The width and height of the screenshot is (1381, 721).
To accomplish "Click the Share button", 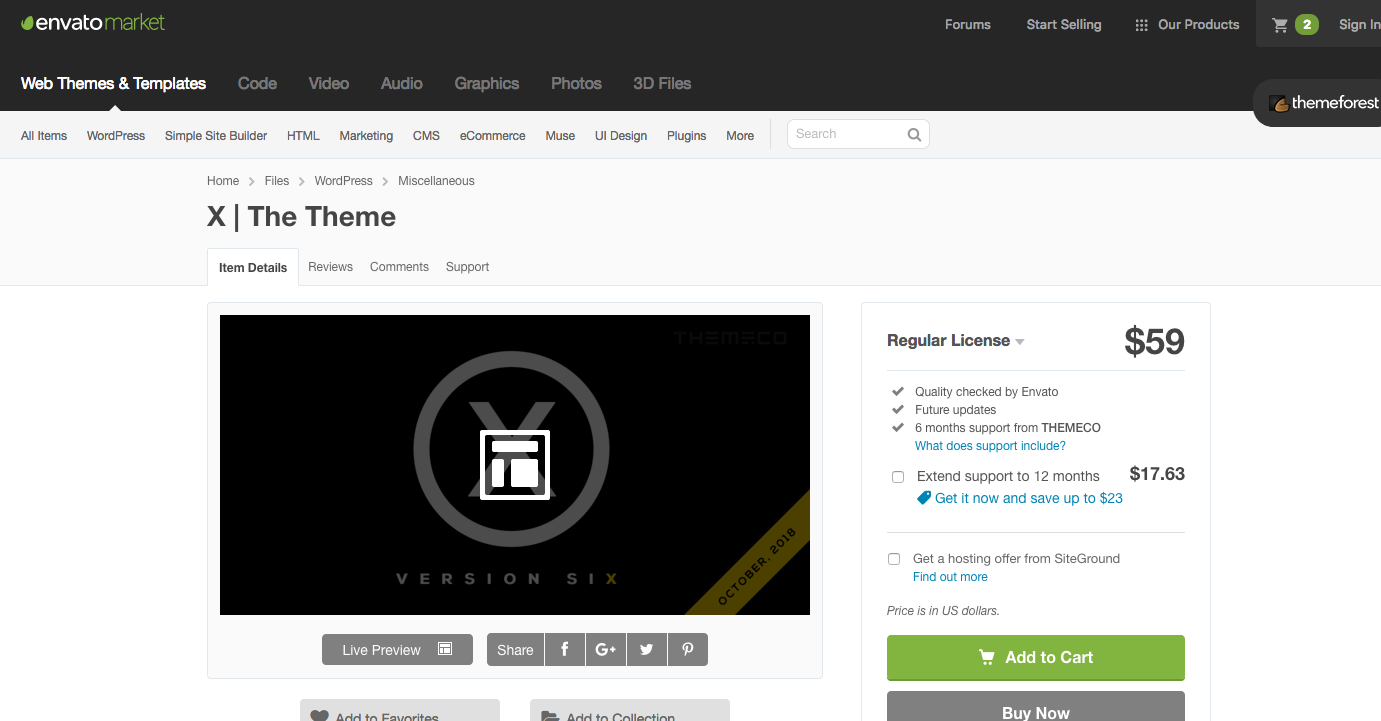I will tap(515, 650).
